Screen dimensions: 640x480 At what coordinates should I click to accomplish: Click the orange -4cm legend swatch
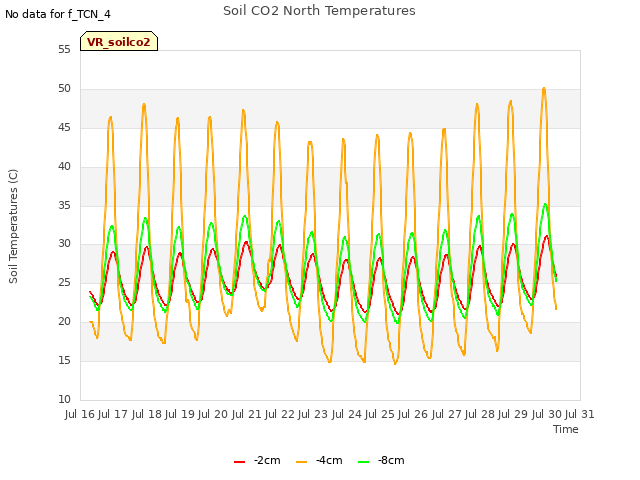302,462
